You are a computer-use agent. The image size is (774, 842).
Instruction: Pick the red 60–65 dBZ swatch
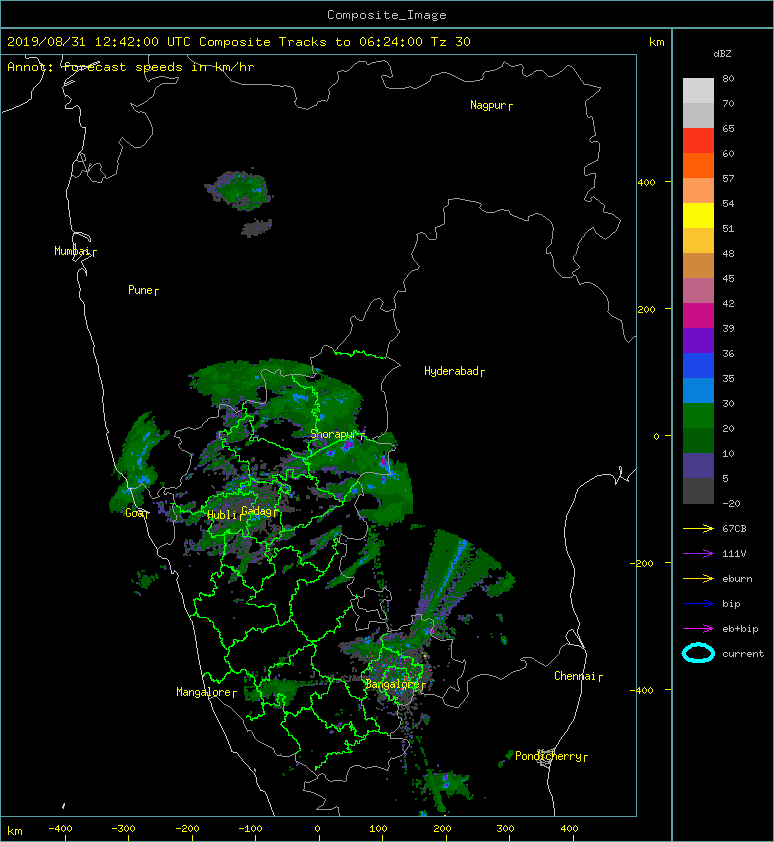pyautogui.click(x=698, y=141)
